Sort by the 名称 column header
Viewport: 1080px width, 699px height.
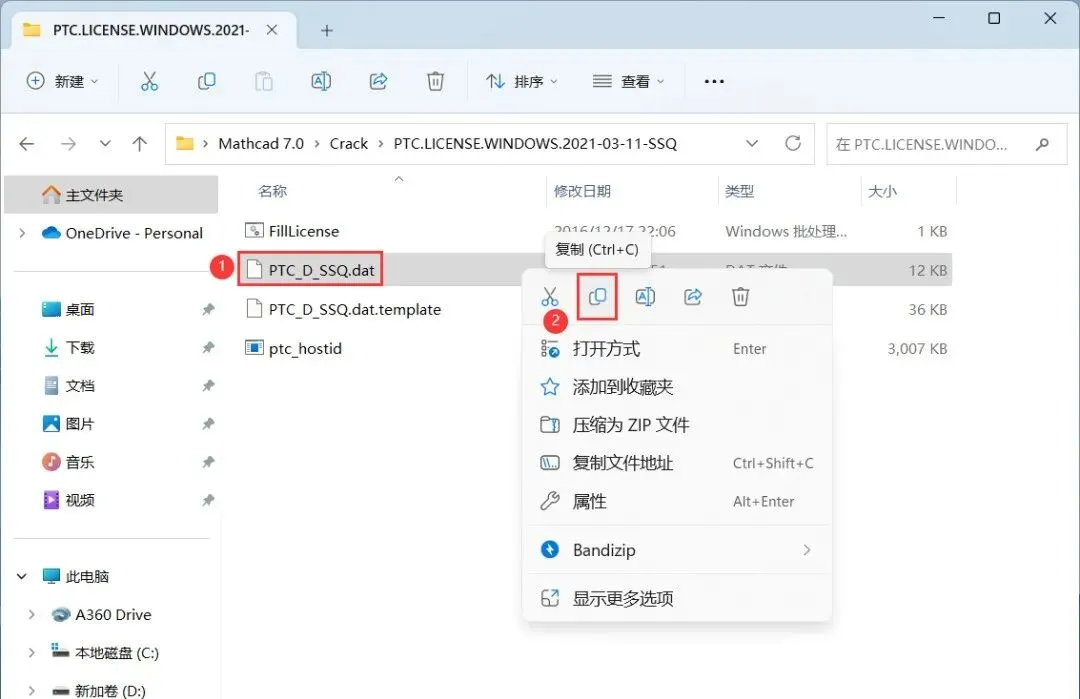click(x=273, y=191)
